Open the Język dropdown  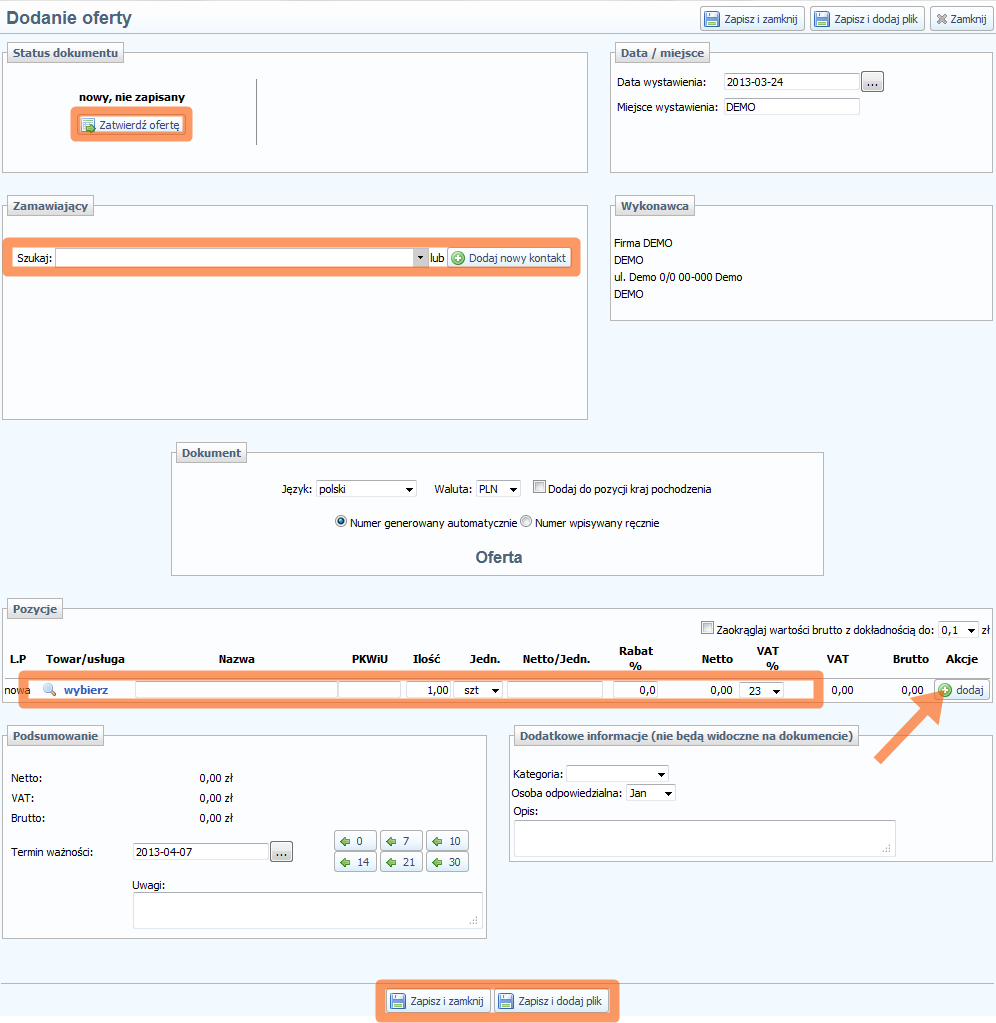(366, 489)
